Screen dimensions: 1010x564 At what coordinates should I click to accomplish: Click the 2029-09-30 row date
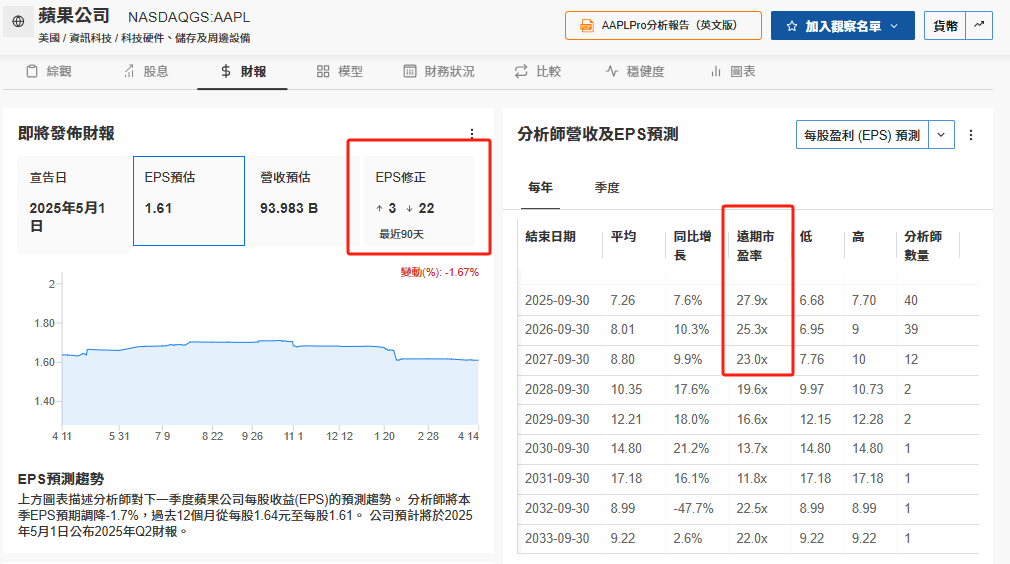coord(557,419)
